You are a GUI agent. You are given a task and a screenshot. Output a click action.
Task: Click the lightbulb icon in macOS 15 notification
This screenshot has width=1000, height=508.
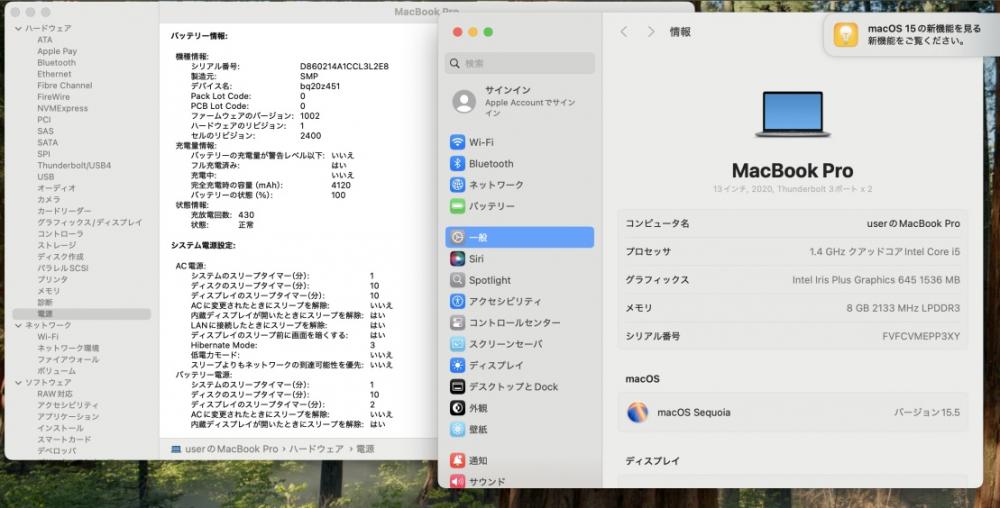[846, 34]
